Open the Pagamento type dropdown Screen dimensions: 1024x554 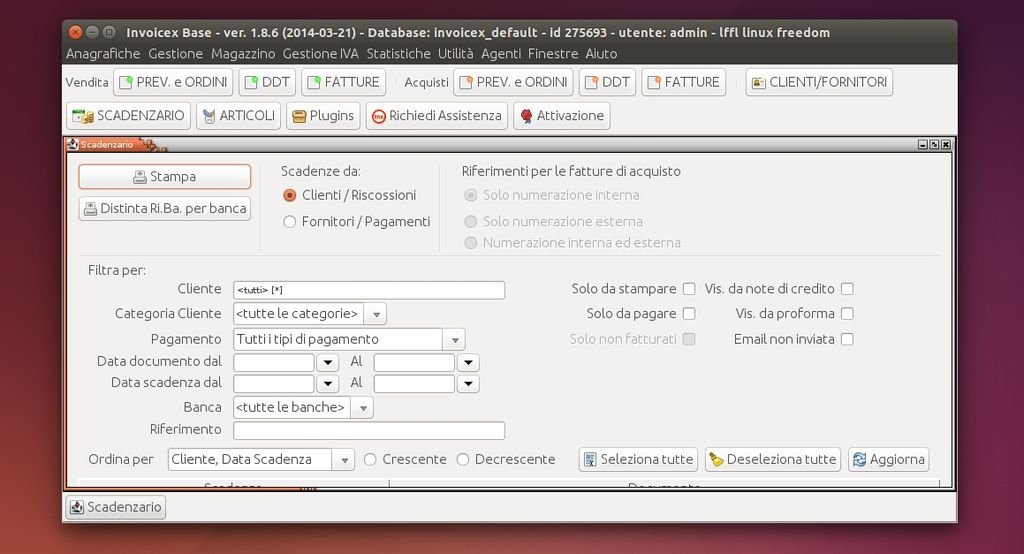(x=453, y=340)
